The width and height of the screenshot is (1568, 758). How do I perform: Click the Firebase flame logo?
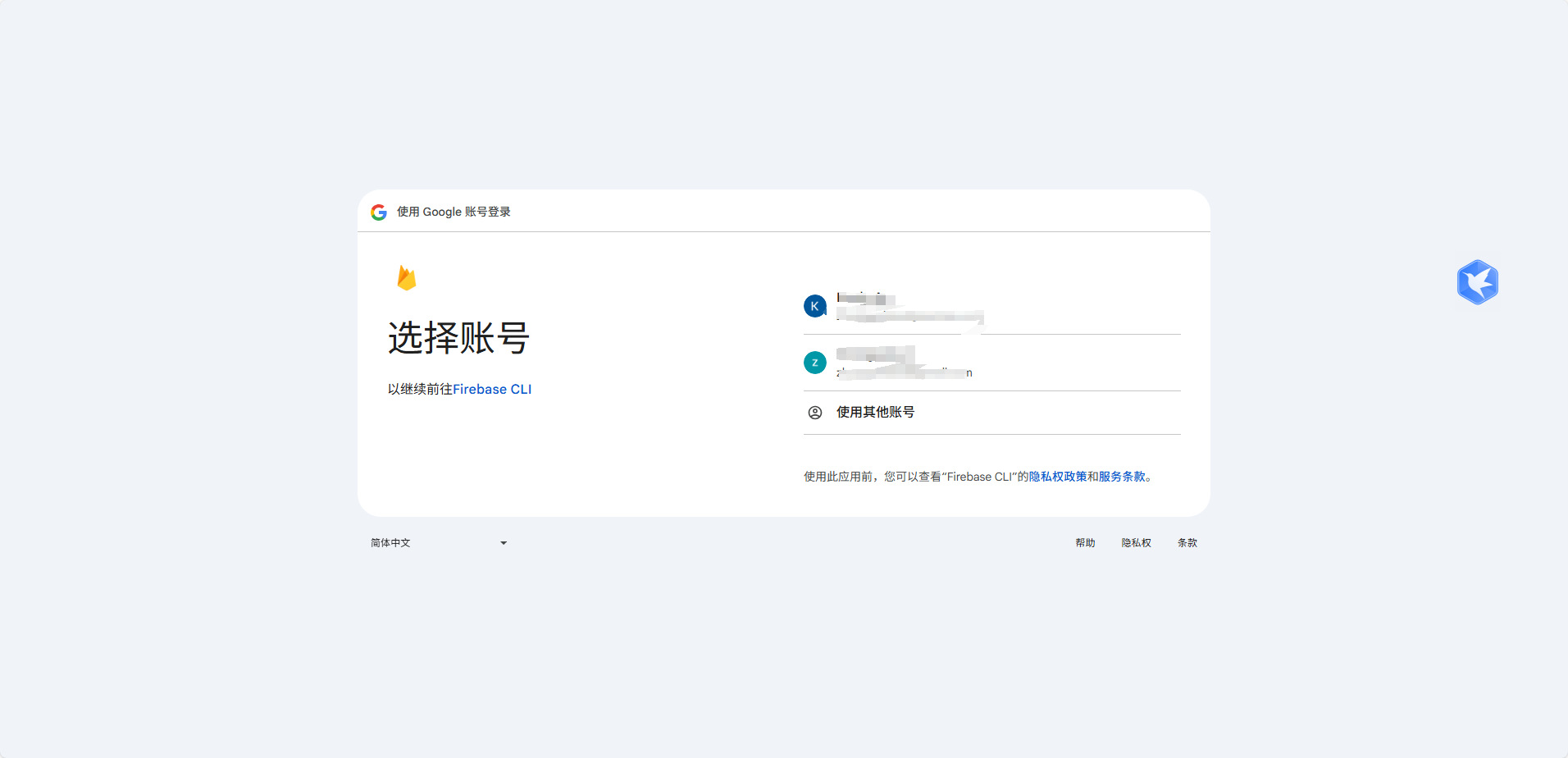coord(407,278)
